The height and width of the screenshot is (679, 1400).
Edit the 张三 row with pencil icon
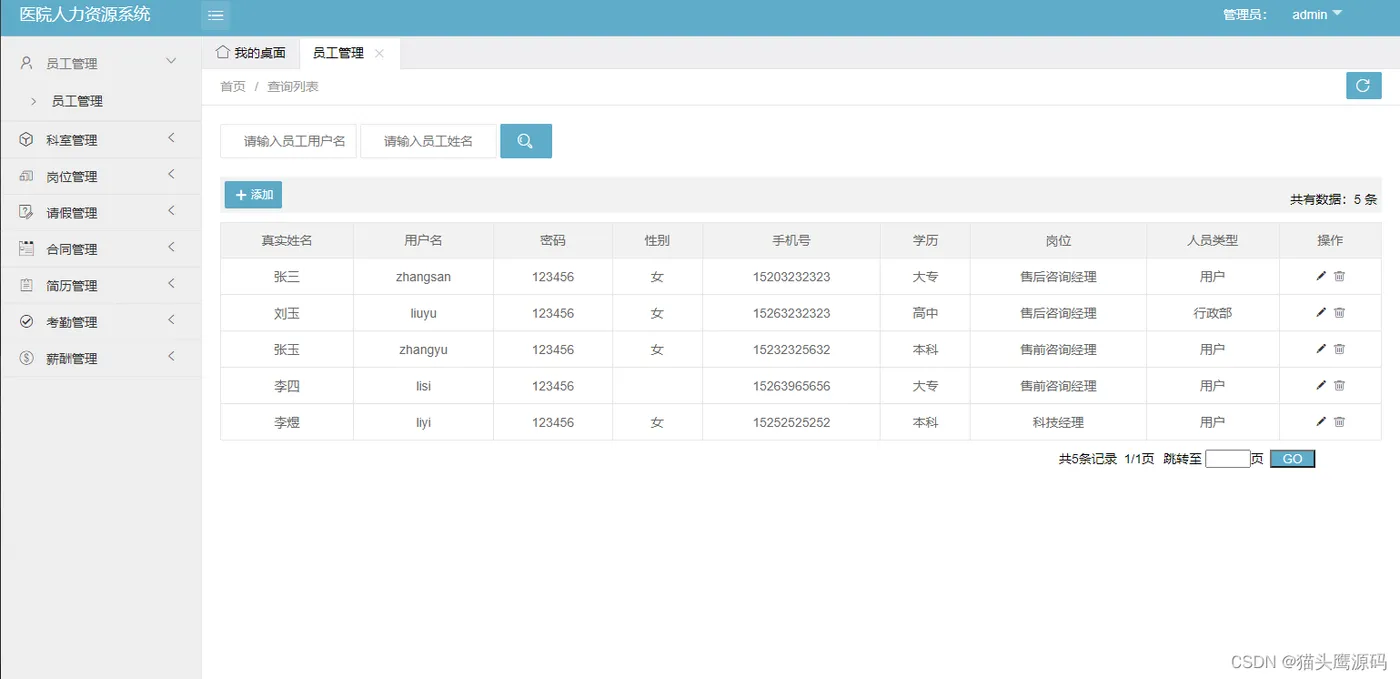(1321, 276)
